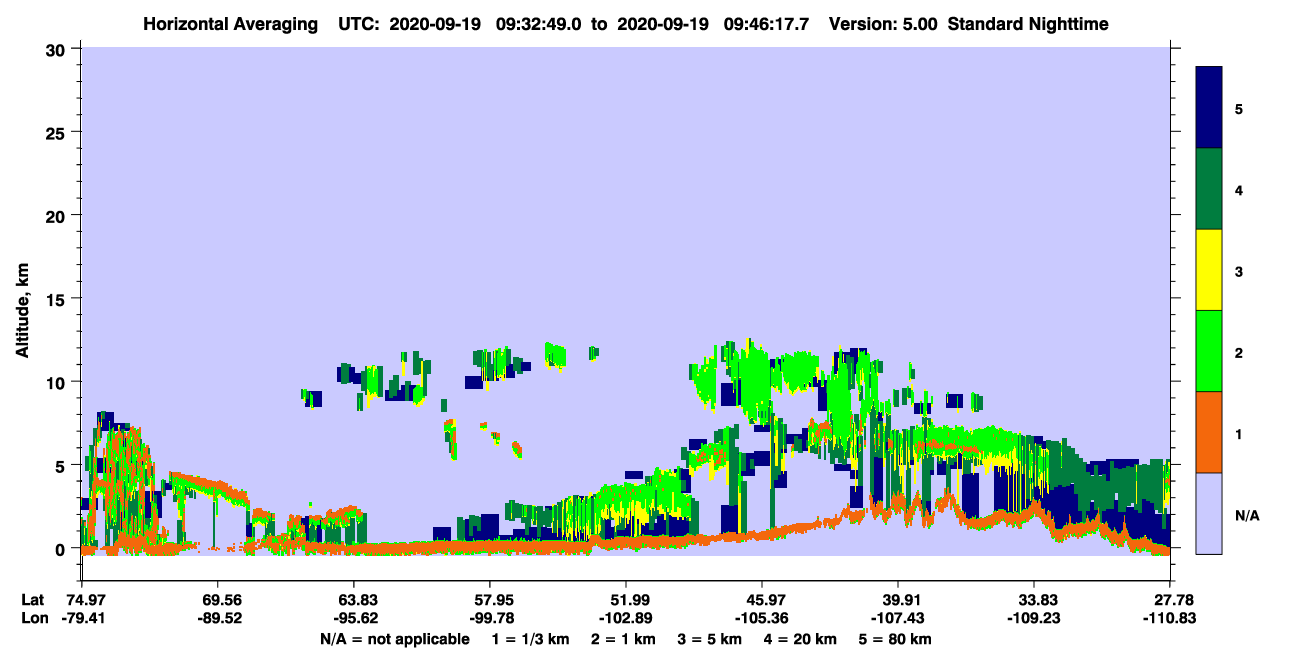Click longitude value '-105.36'

click(x=762, y=618)
